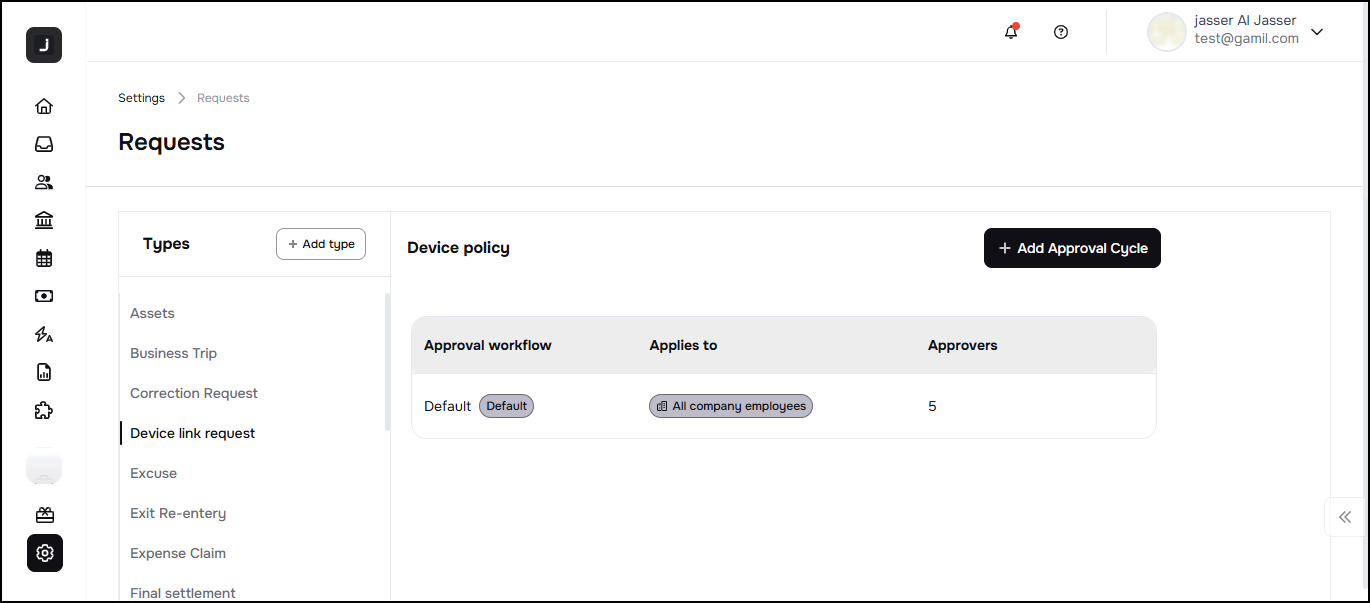The width and height of the screenshot is (1370, 603).
Task: Click the gift box icon
Action: point(44,515)
